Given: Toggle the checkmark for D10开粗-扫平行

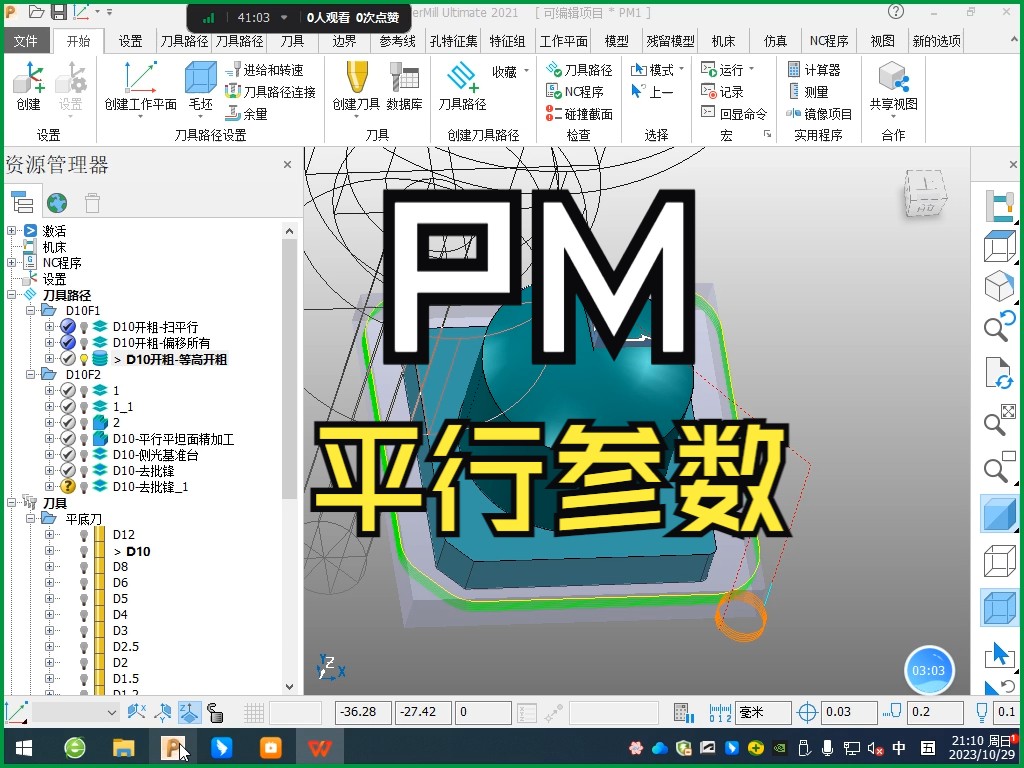Looking at the screenshot, I should [x=68, y=327].
